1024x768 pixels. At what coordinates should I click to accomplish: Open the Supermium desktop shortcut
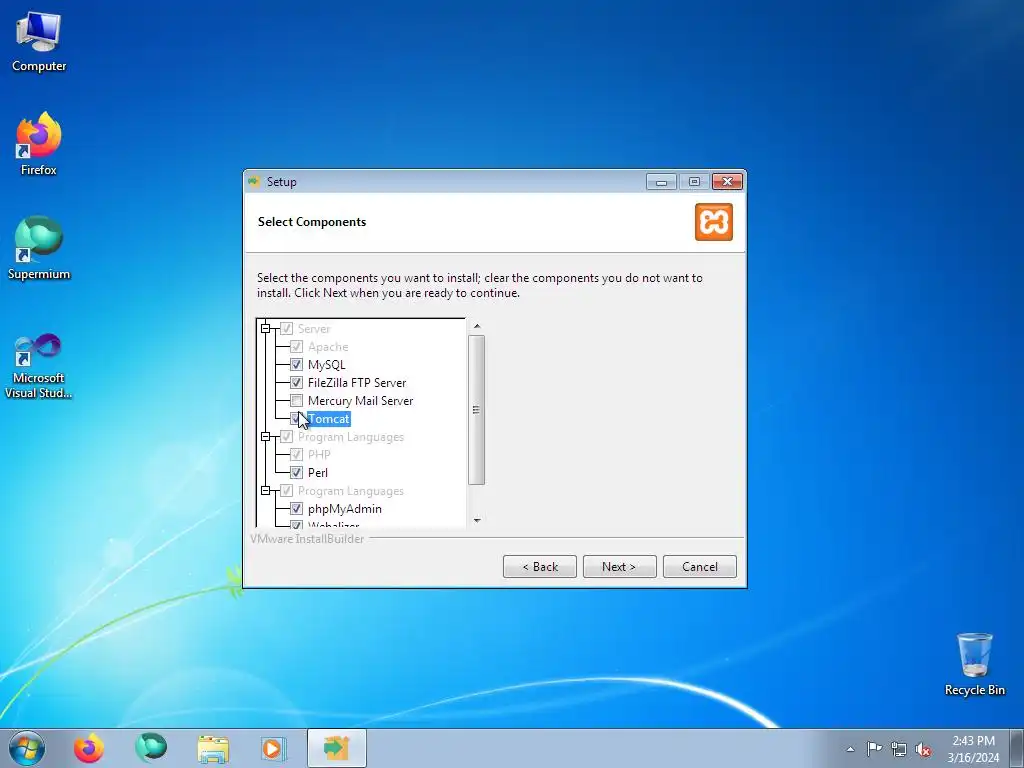39,248
